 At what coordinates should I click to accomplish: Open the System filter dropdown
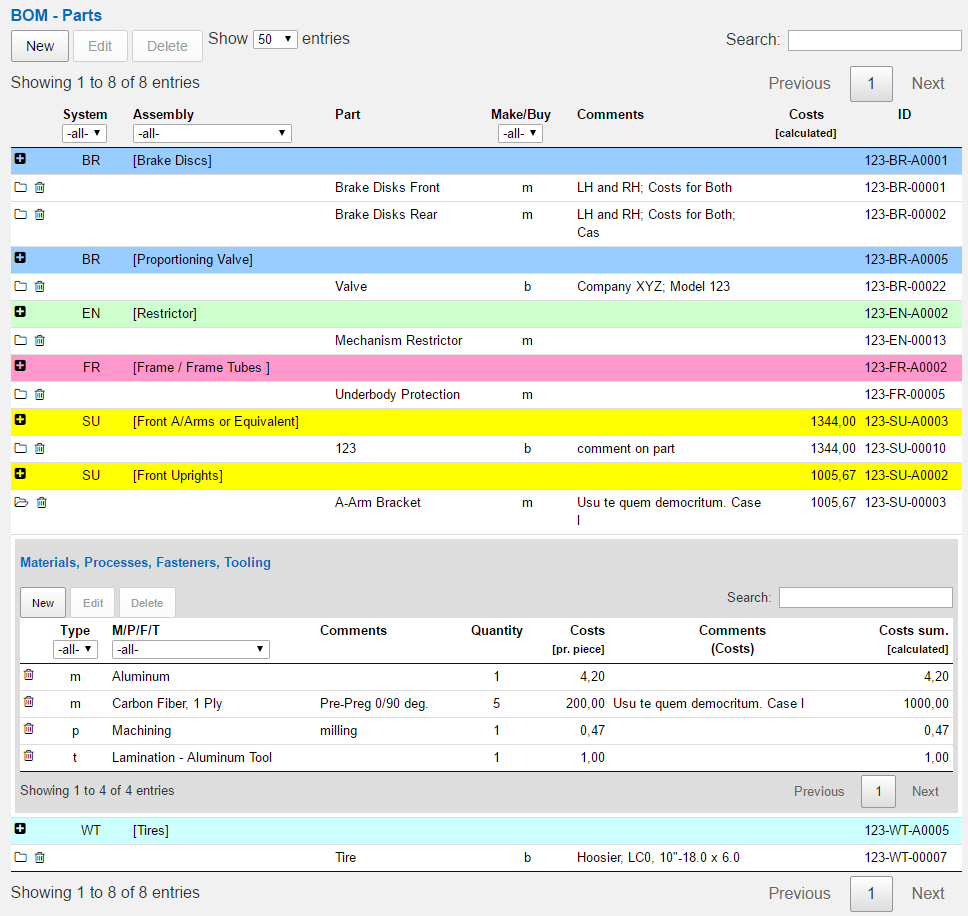click(x=84, y=134)
